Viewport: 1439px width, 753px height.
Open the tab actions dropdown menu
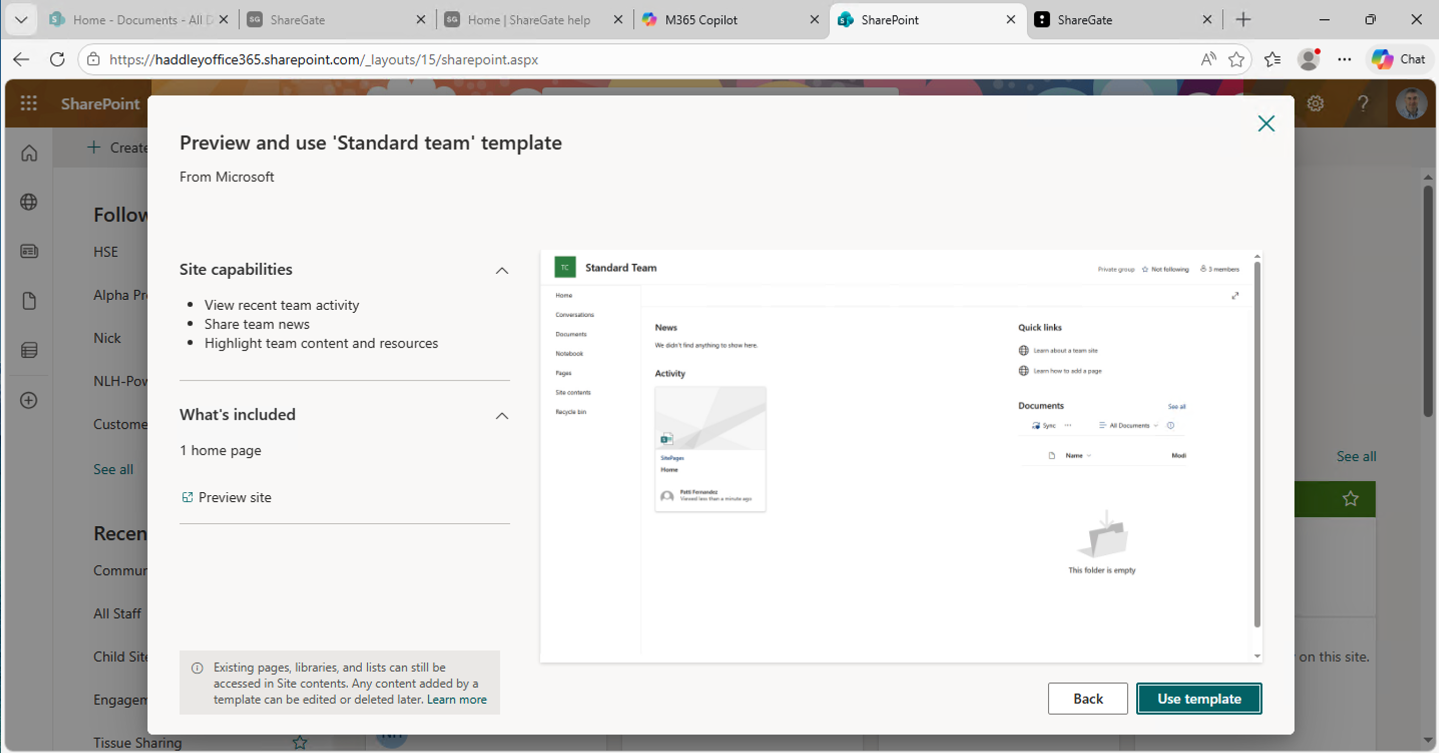pyautogui.click(x=21, y=20)
